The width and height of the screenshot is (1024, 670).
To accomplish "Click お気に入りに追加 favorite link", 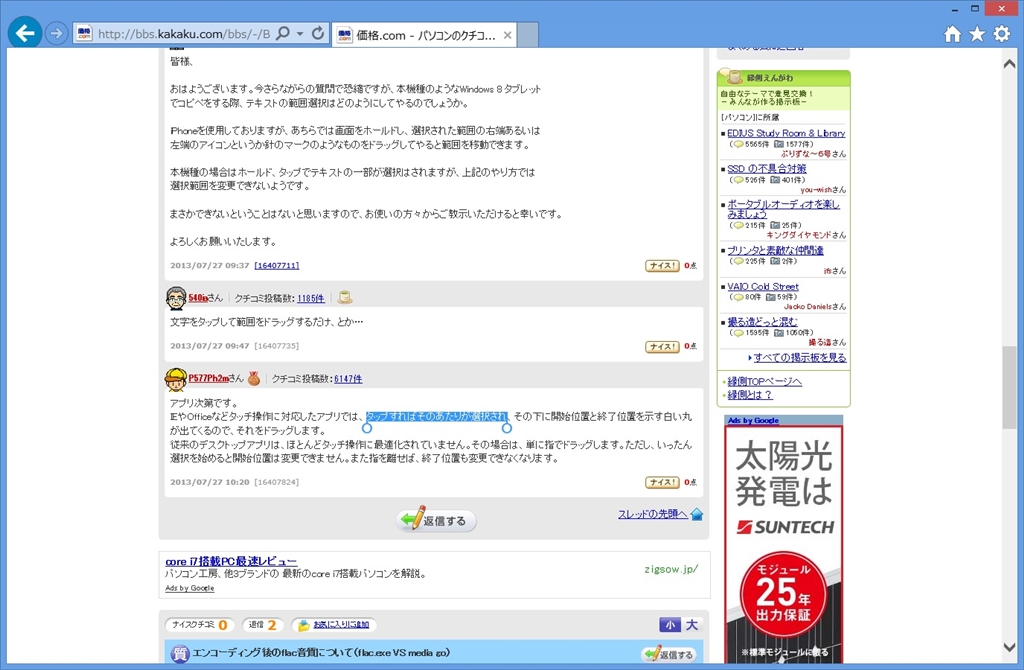I will (341, 625).
